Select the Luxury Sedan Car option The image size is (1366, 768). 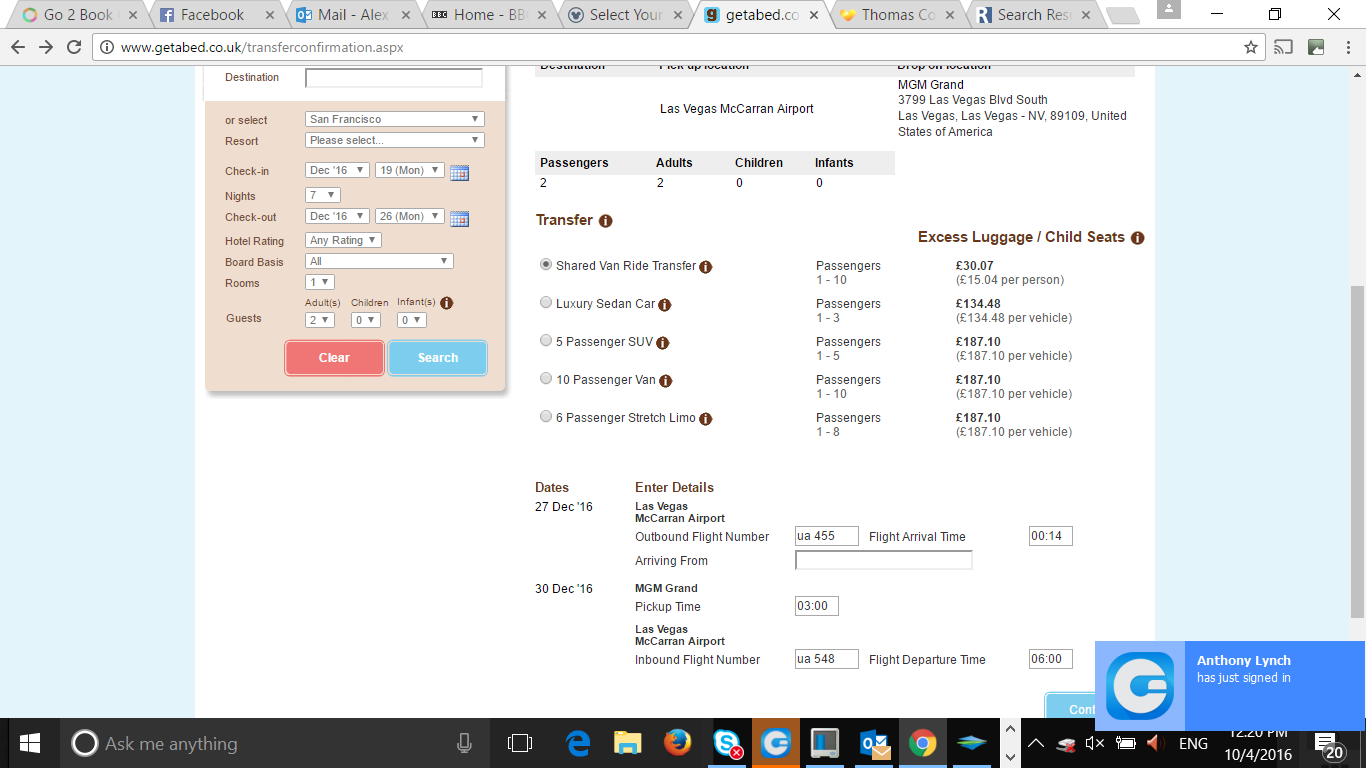coord(546,303)
